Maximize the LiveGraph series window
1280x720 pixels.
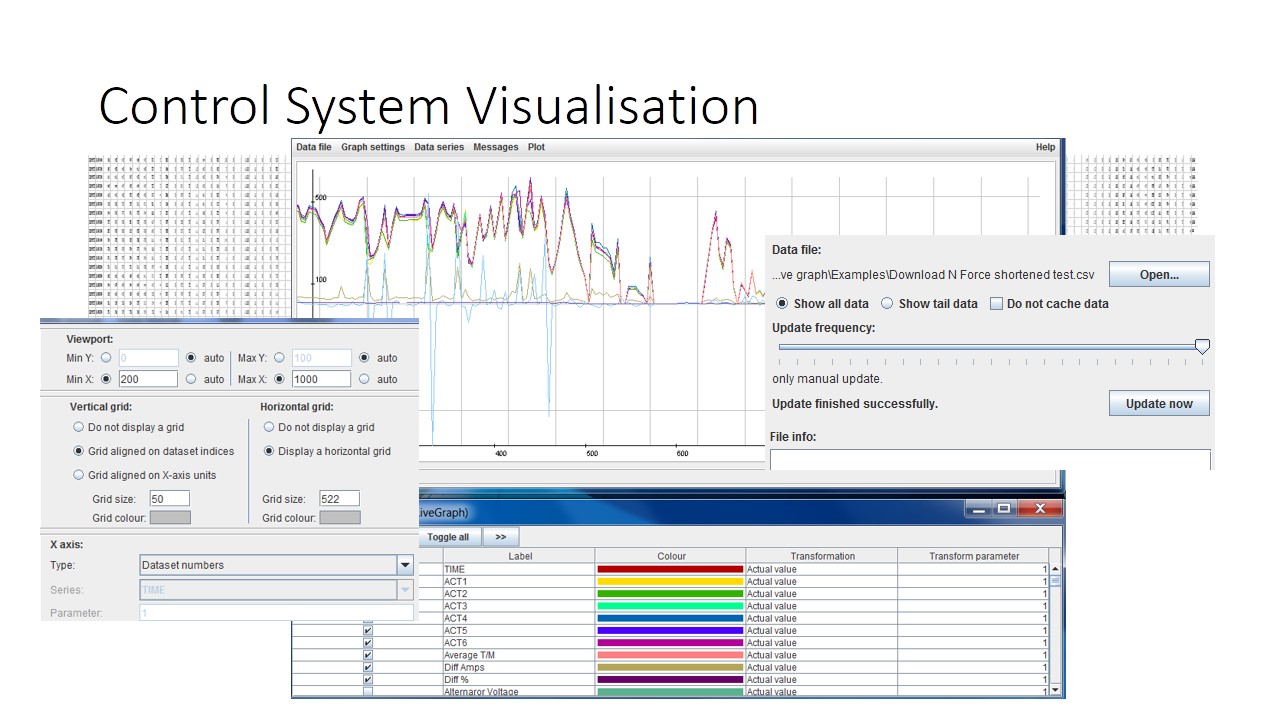pos(1004,509)
